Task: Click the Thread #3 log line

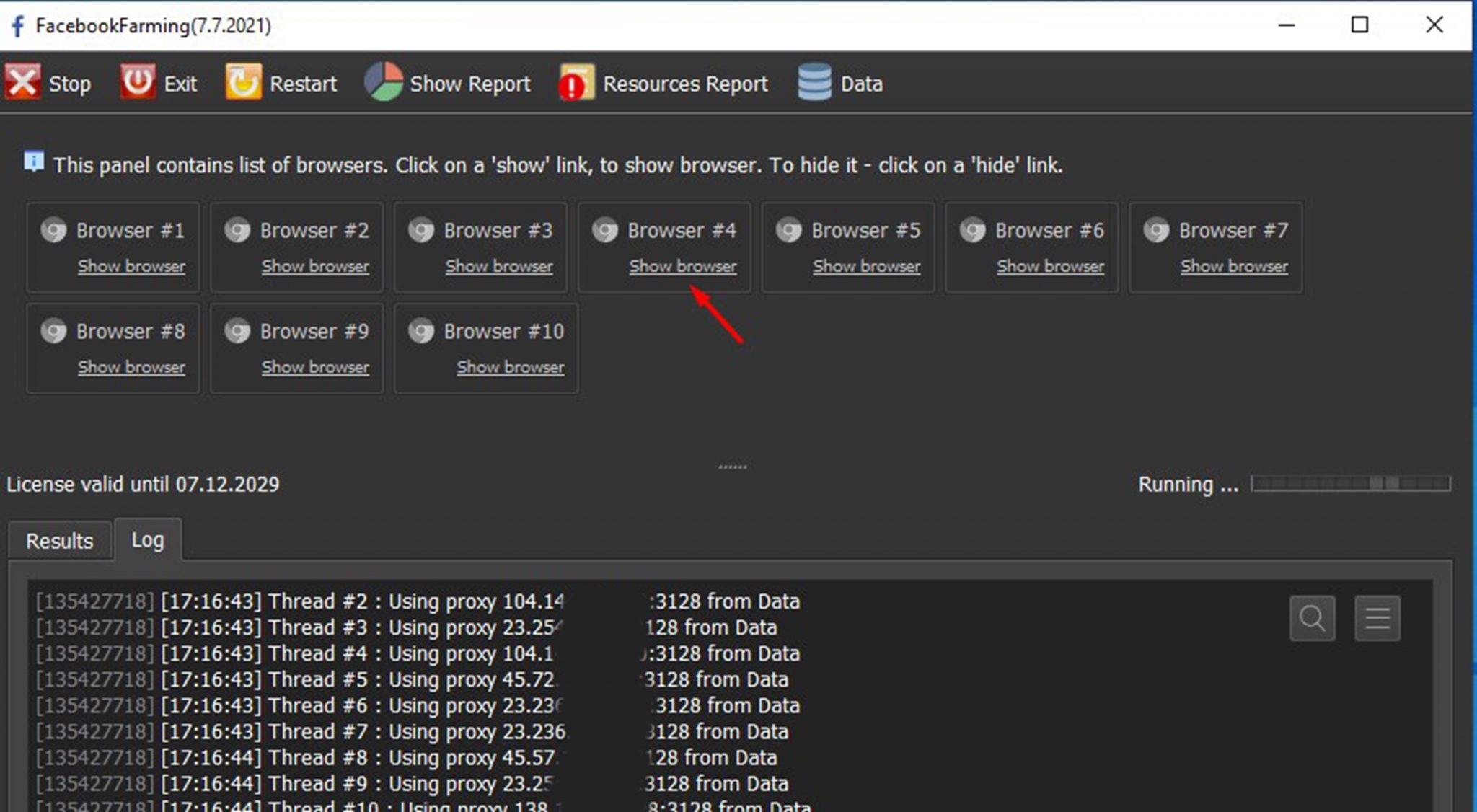Action: pyautogui.click(x=406, y=627)
